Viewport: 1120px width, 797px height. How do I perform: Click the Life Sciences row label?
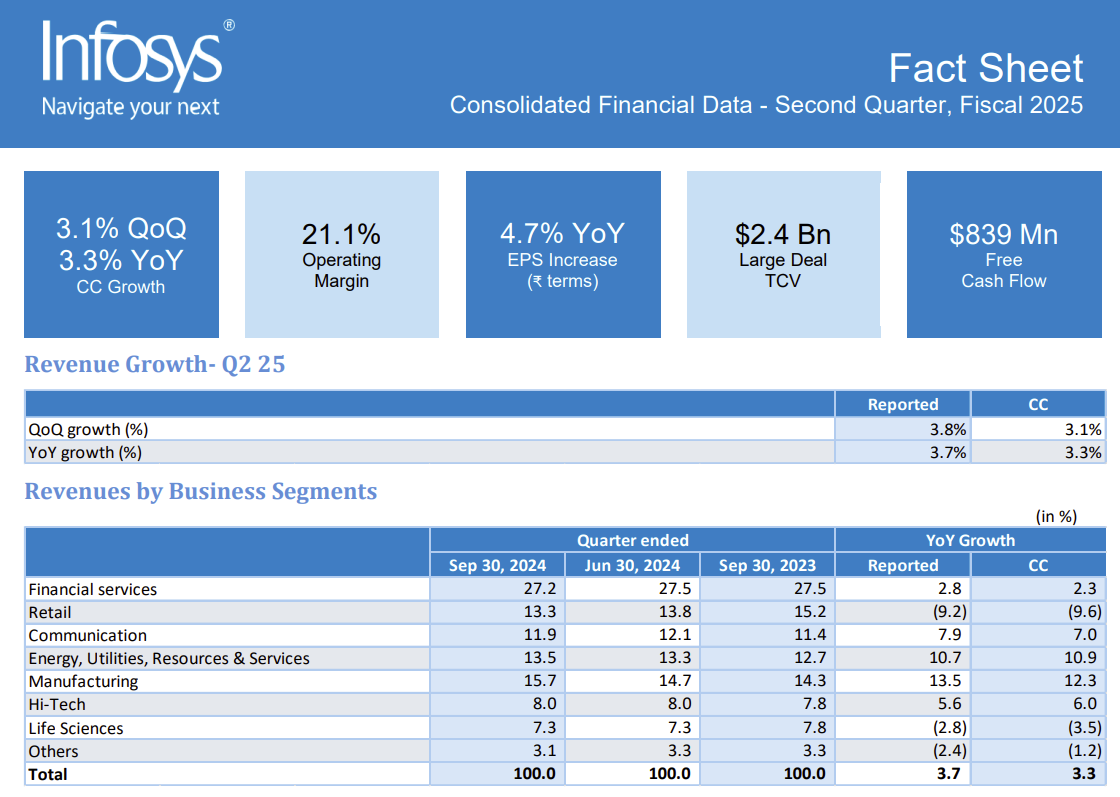coord(76,728)
